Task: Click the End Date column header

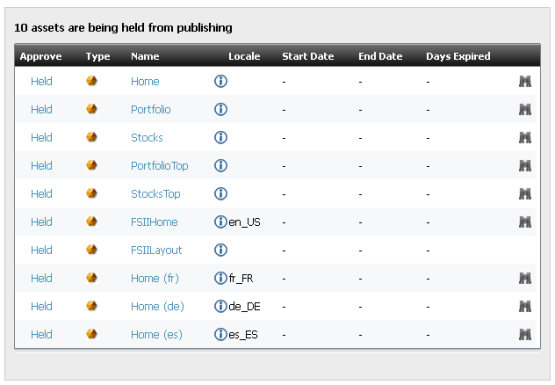Action: (380, 57)
